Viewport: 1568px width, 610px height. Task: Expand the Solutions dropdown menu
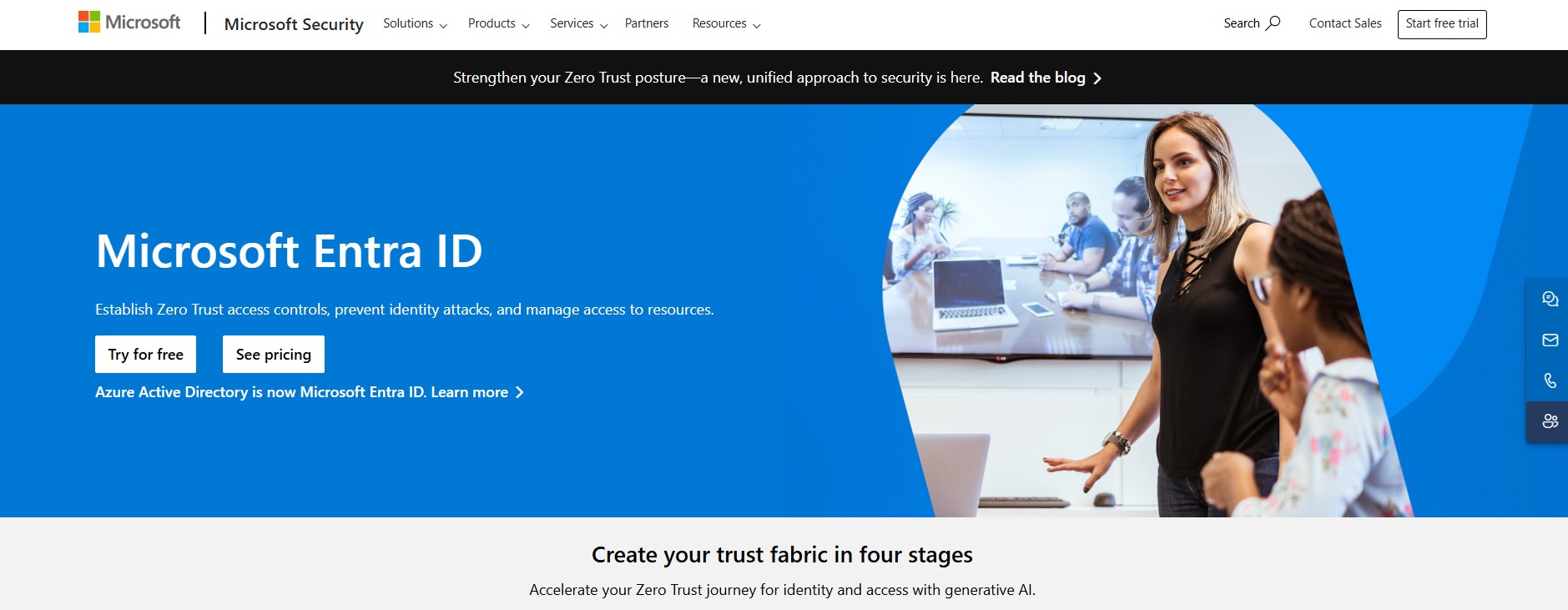coord(415,23)
